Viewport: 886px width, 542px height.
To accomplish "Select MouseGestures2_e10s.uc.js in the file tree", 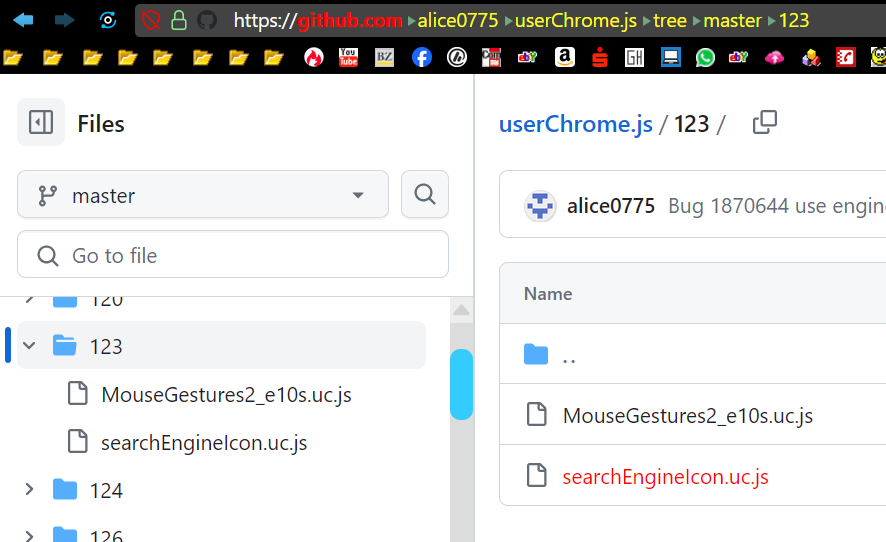I will pyautogui.click(x=226, y=394).
